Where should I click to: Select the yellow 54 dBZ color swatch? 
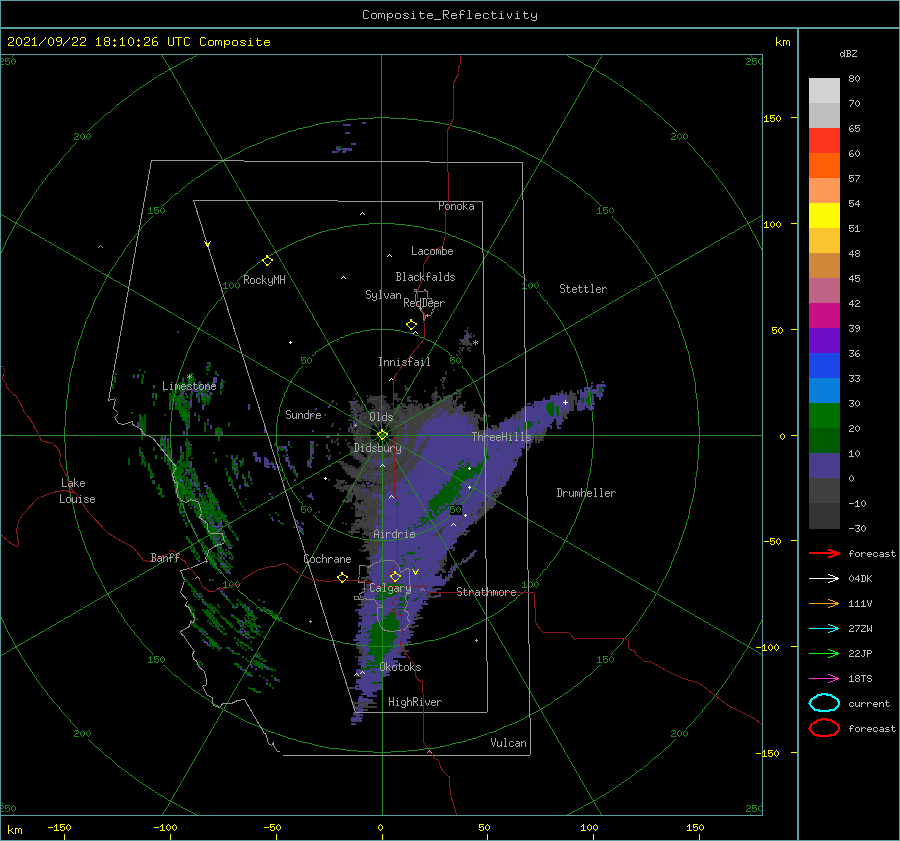point(824,215)
